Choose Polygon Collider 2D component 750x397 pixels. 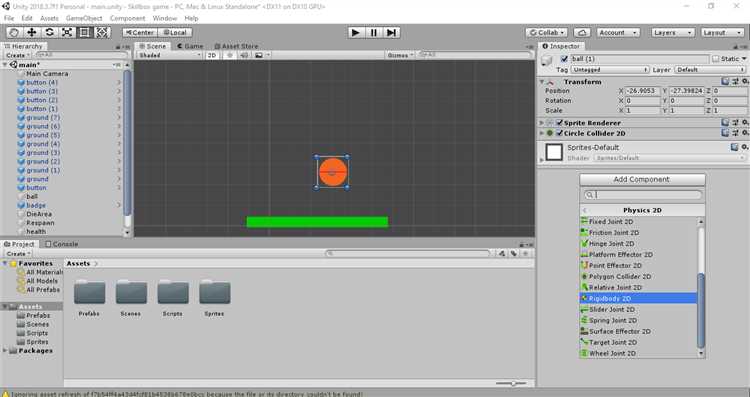click(639, 276)
